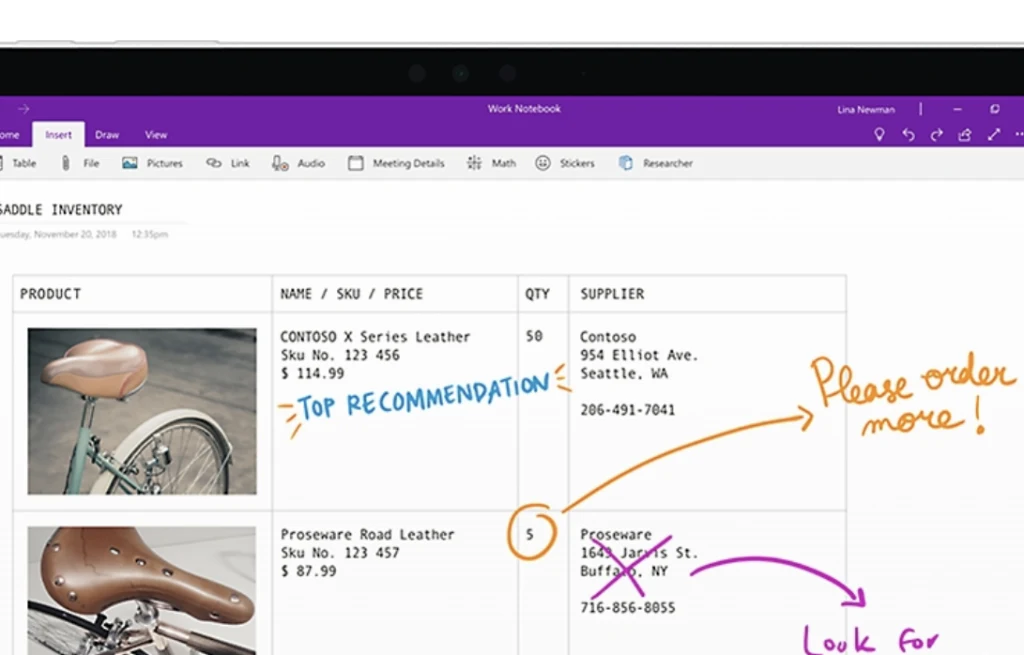The image size is (1024, 655).
Task: Click CONTOSO X Series Leather text
Action: [x=375, y=337]
